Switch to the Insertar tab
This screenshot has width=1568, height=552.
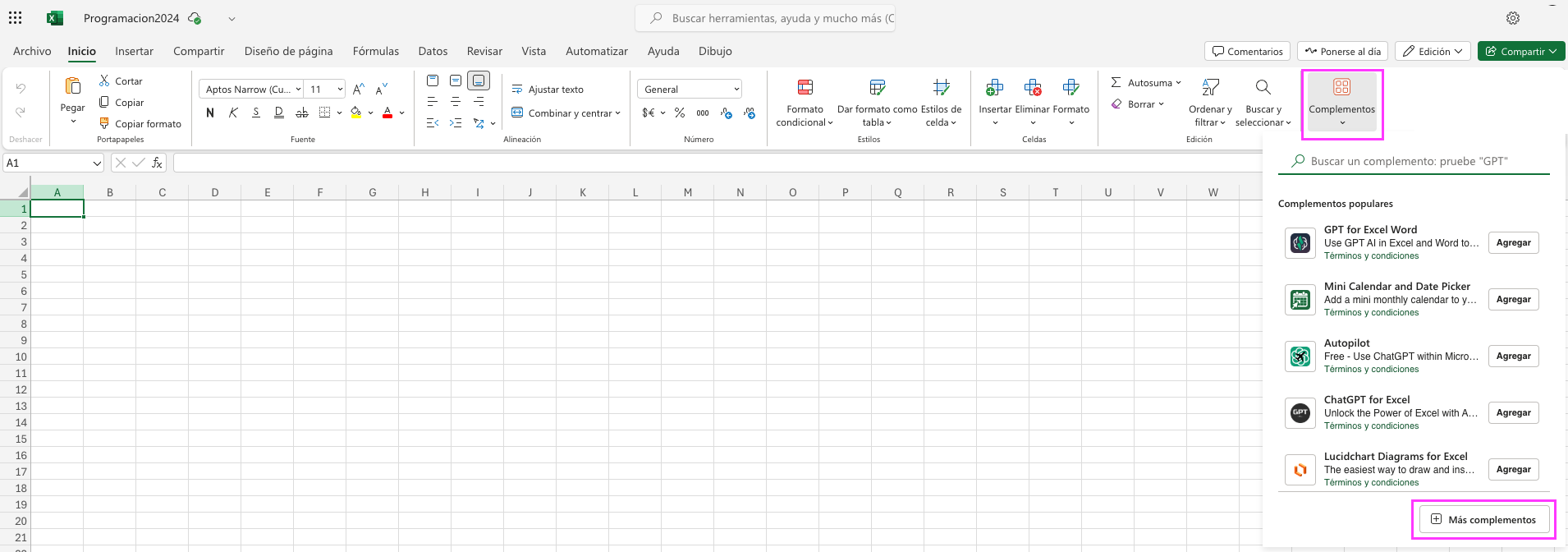pos(134,51)
